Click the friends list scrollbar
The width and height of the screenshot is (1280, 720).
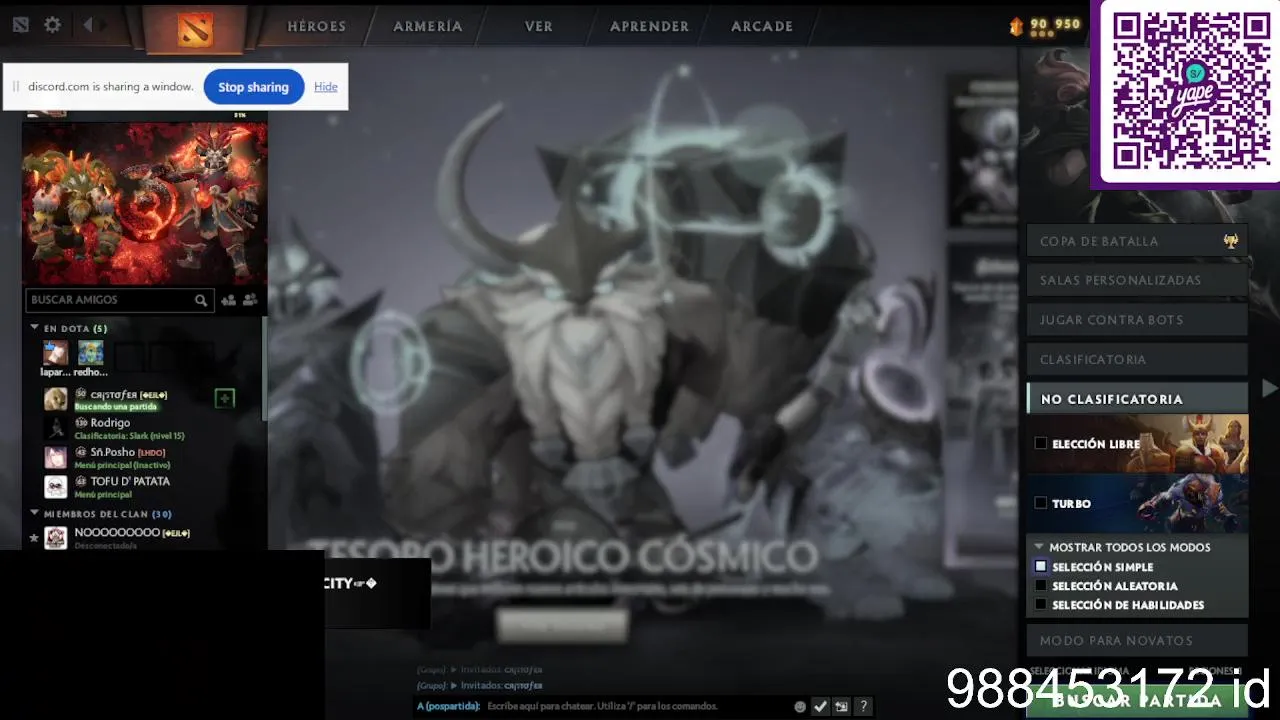tap(264, 368)
